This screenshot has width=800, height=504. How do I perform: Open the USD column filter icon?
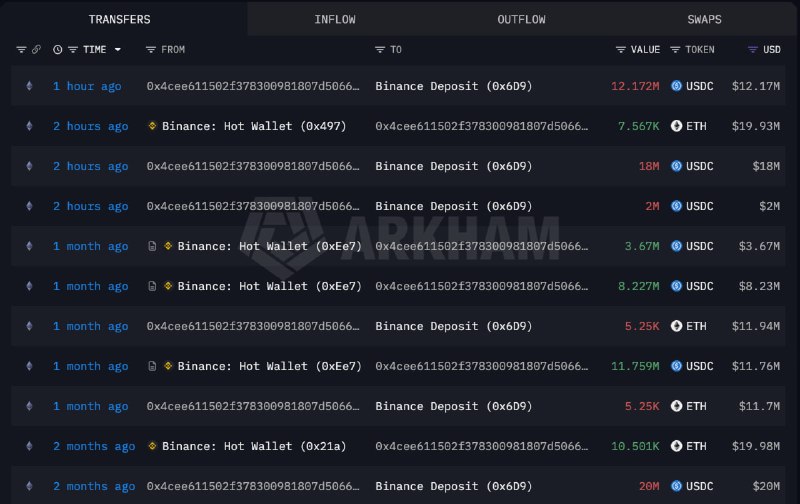click(x=753, y=49)
